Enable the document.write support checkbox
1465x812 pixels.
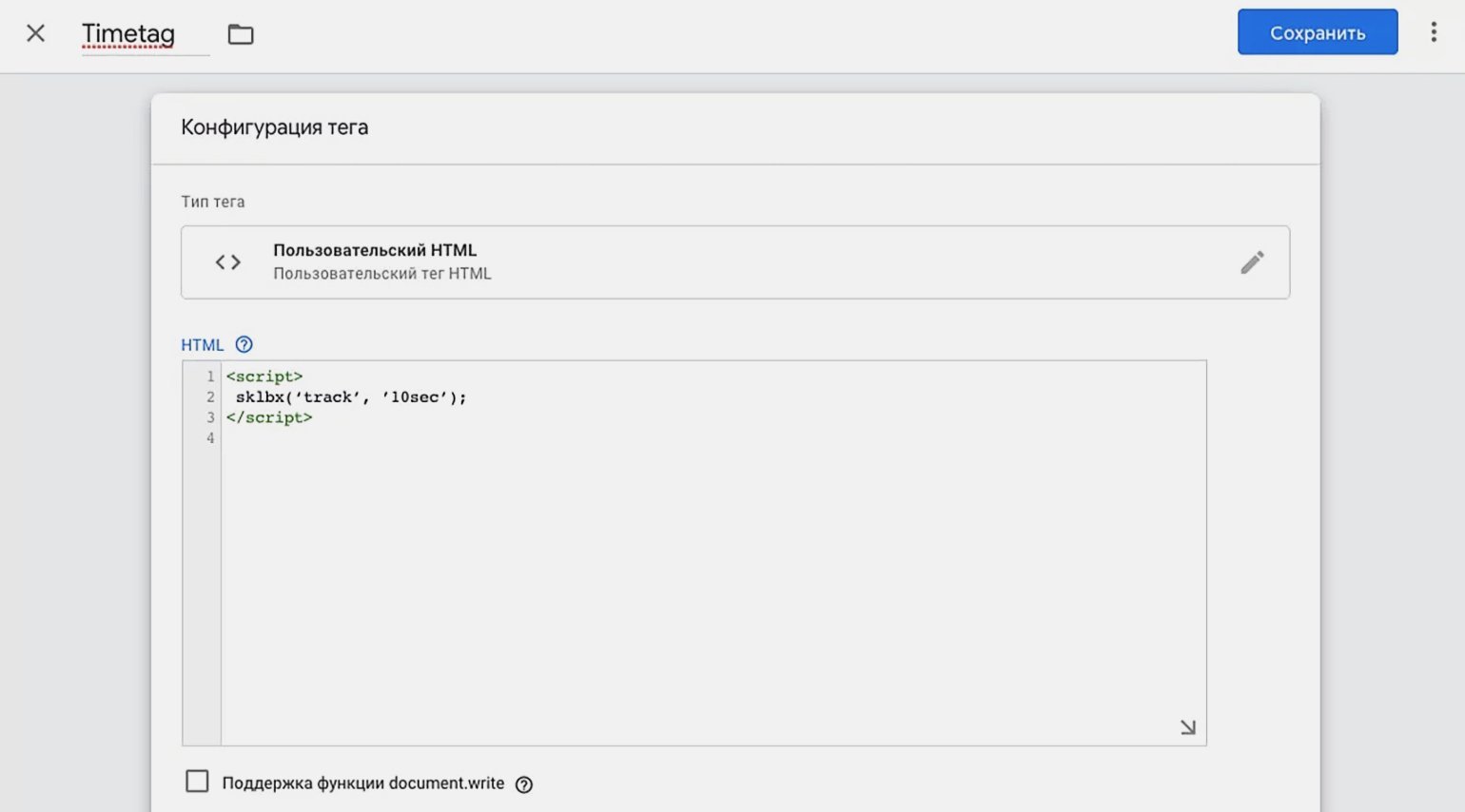pyautogui.click(x=197, y=782)
